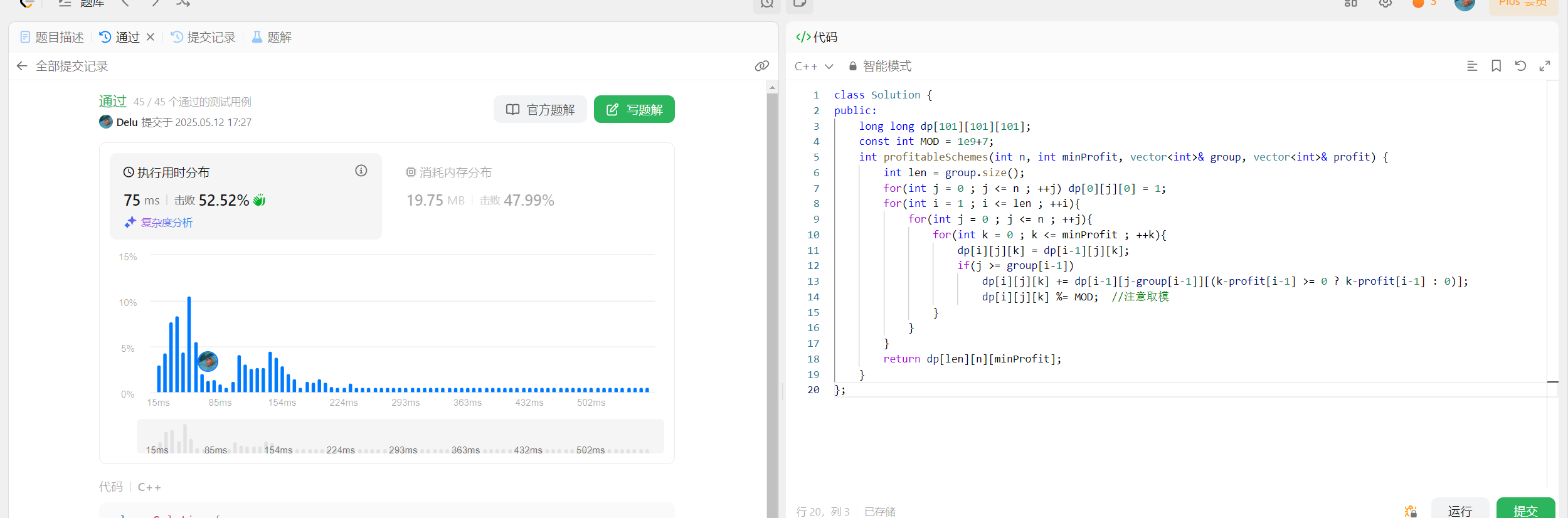Click the 45 / 45 个通过的测试用例 text
This screenshot has height=518, width=1568.
click(192, 102)
